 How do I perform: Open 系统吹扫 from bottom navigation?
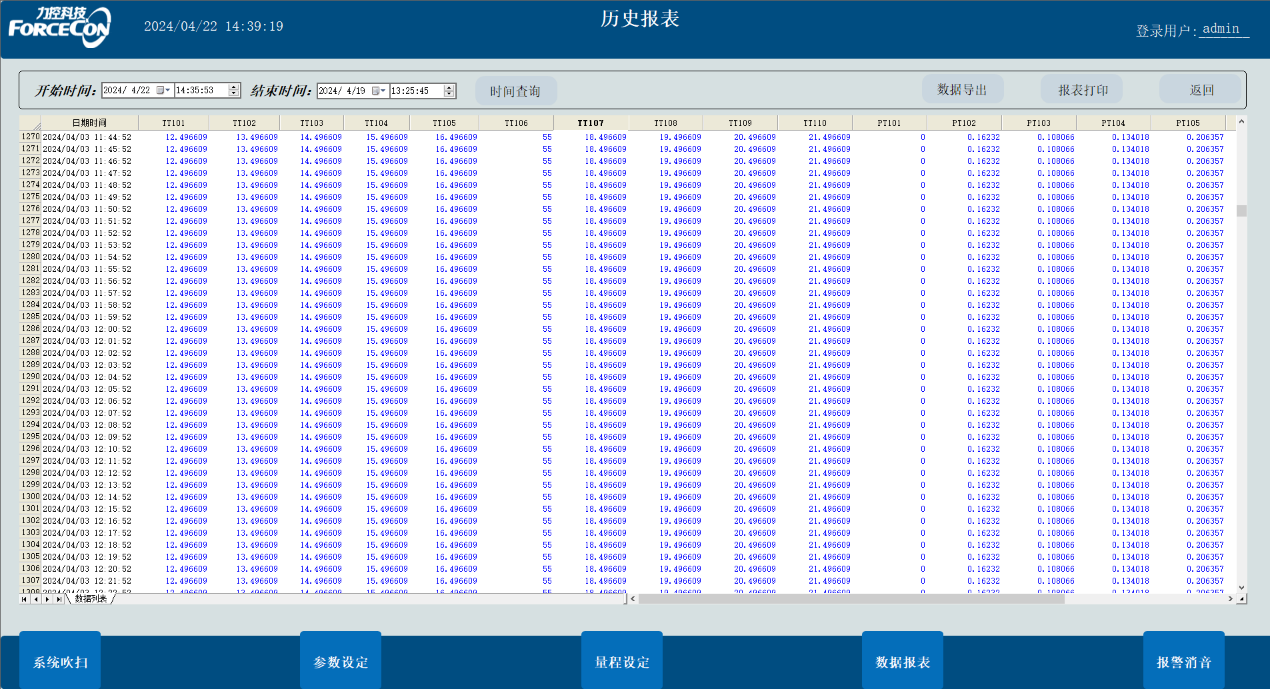60,662
